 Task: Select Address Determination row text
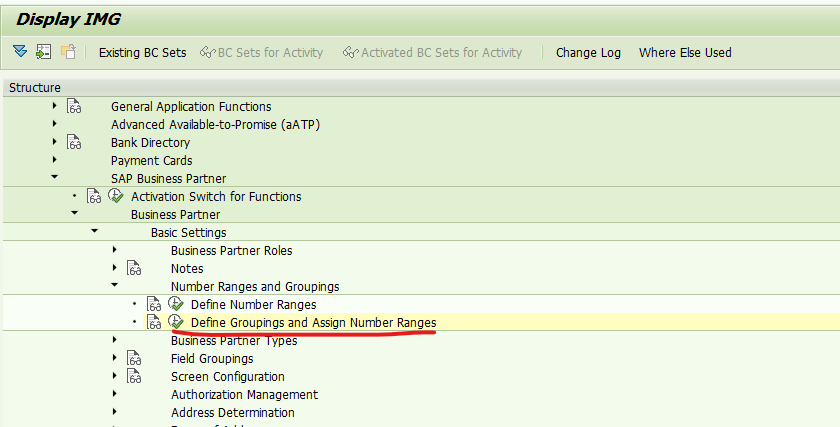point(233,413)
